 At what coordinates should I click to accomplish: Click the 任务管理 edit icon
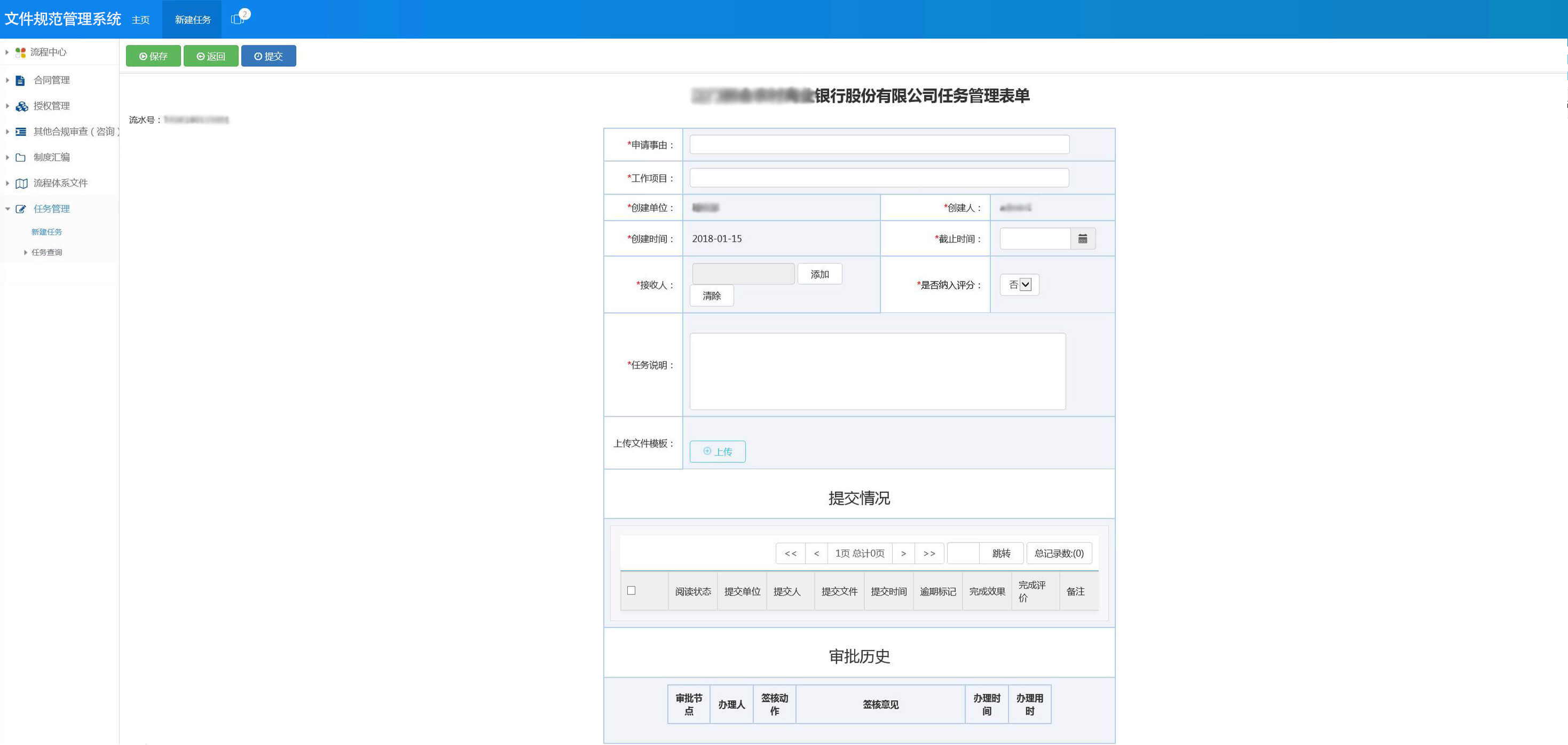[21, 209]
